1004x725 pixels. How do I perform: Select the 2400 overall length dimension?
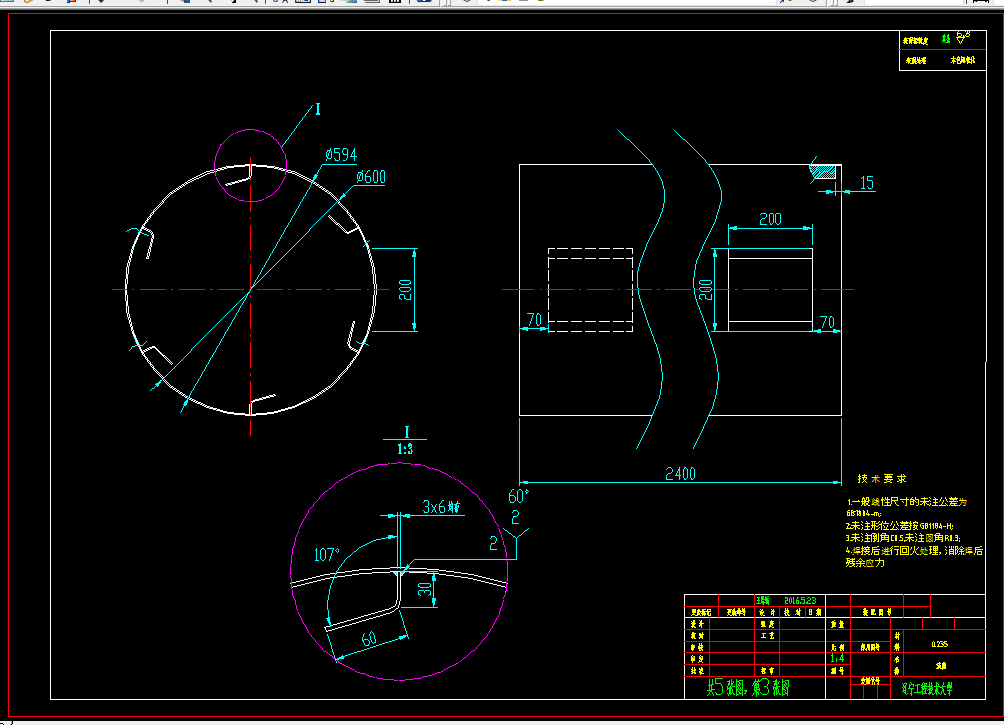coord(680,474)
